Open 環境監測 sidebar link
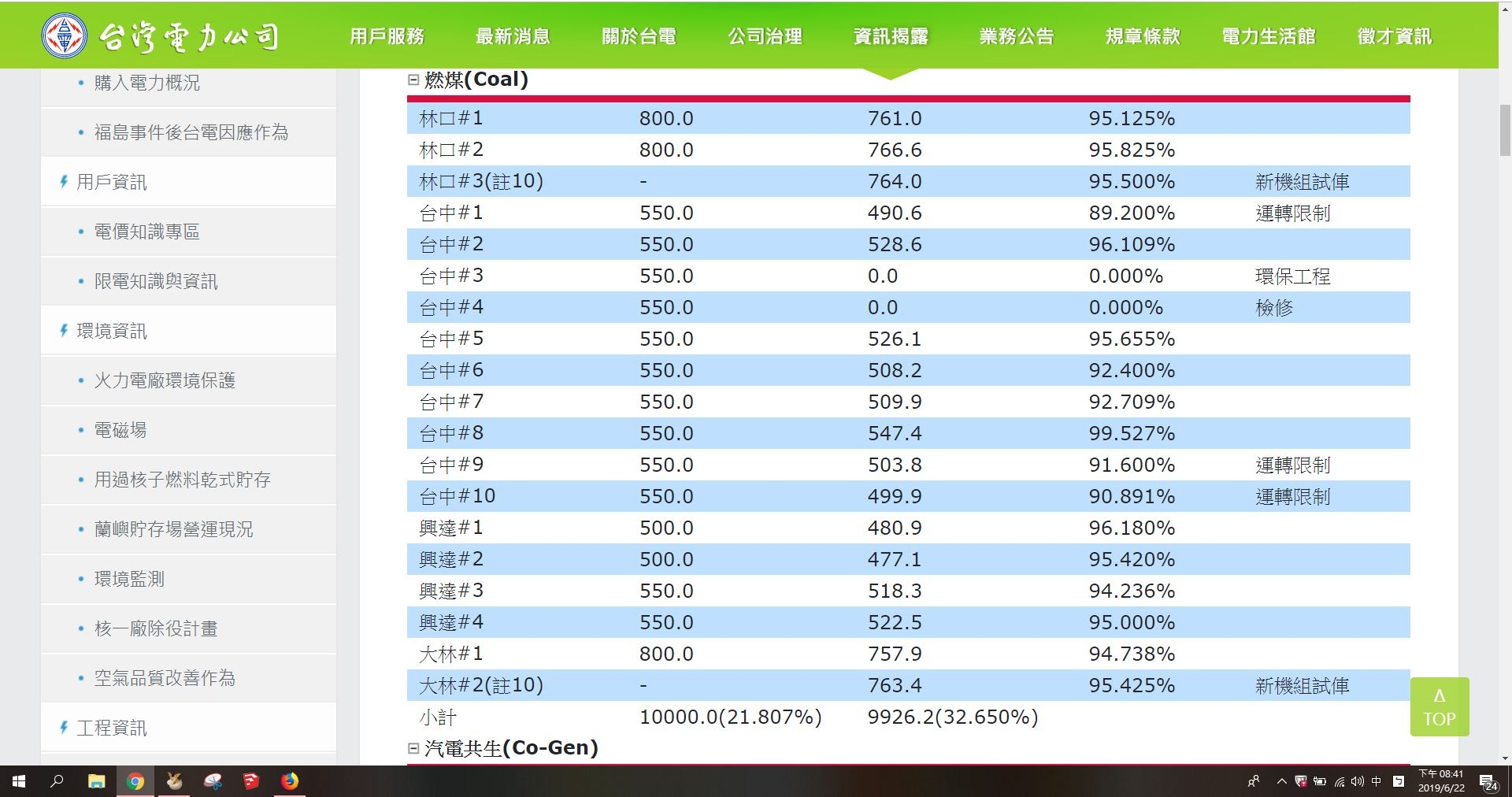The width and height of the screenshot is (1512, 797). click(x=129, y=579)
